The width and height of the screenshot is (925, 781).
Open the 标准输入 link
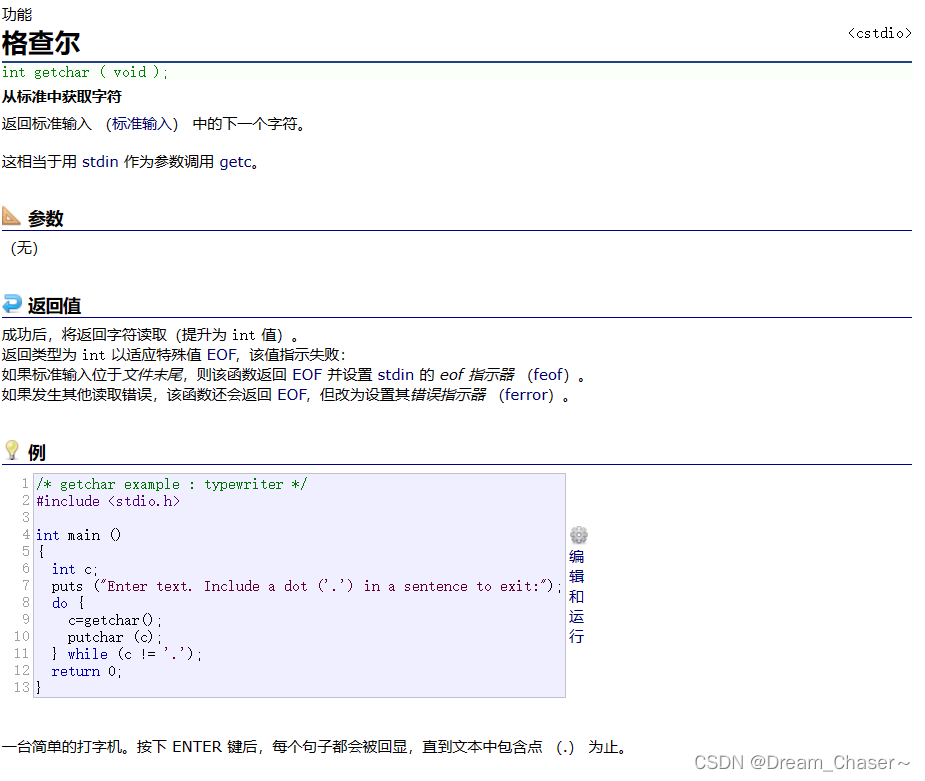click(142, 124)
